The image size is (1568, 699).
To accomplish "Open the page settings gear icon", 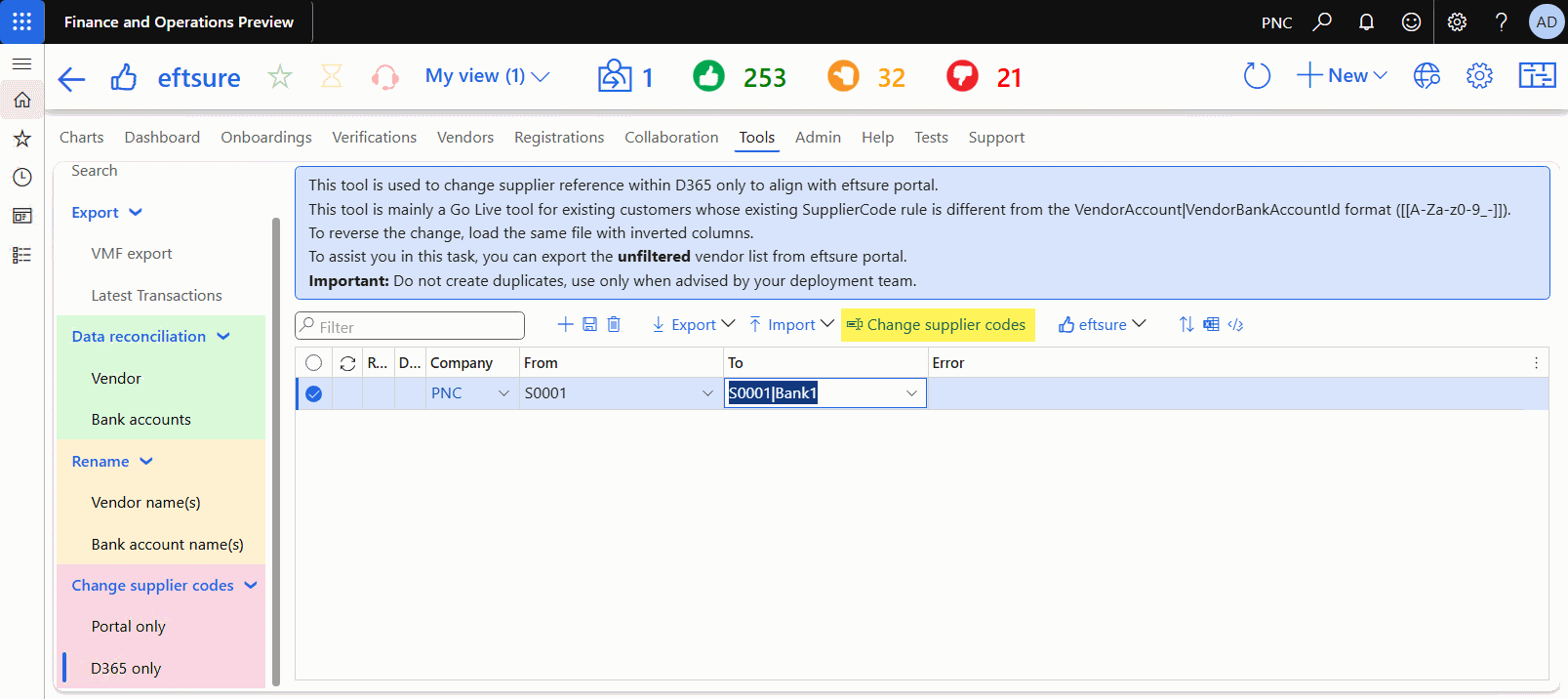I will point(1479,76).
